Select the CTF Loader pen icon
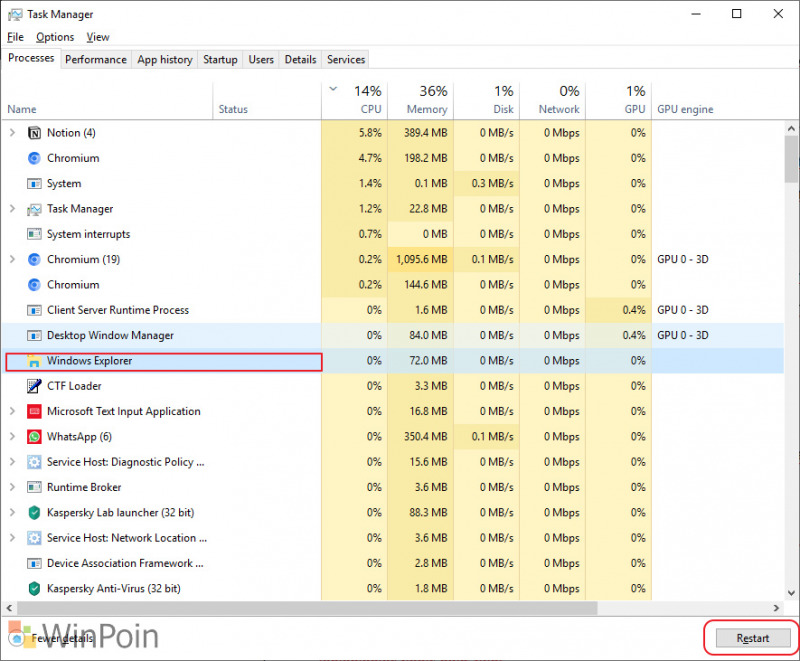Image resolution: width=800 pixels, height=661 pixels. [34, 386]
